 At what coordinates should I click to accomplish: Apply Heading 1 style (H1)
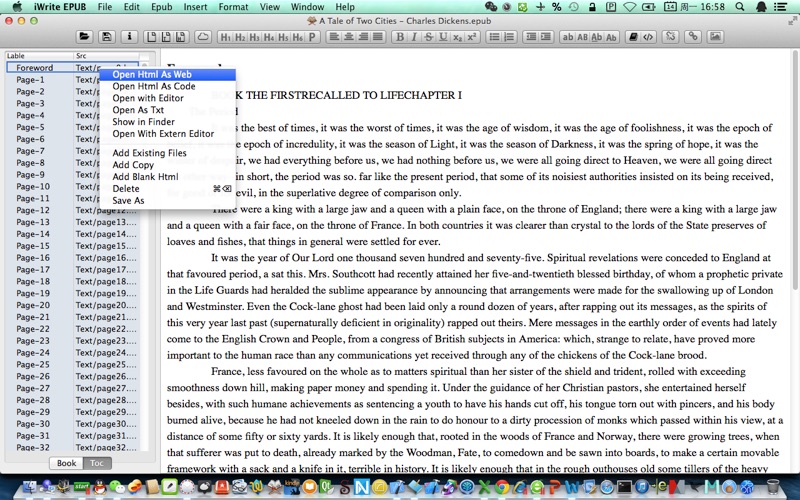225,37
